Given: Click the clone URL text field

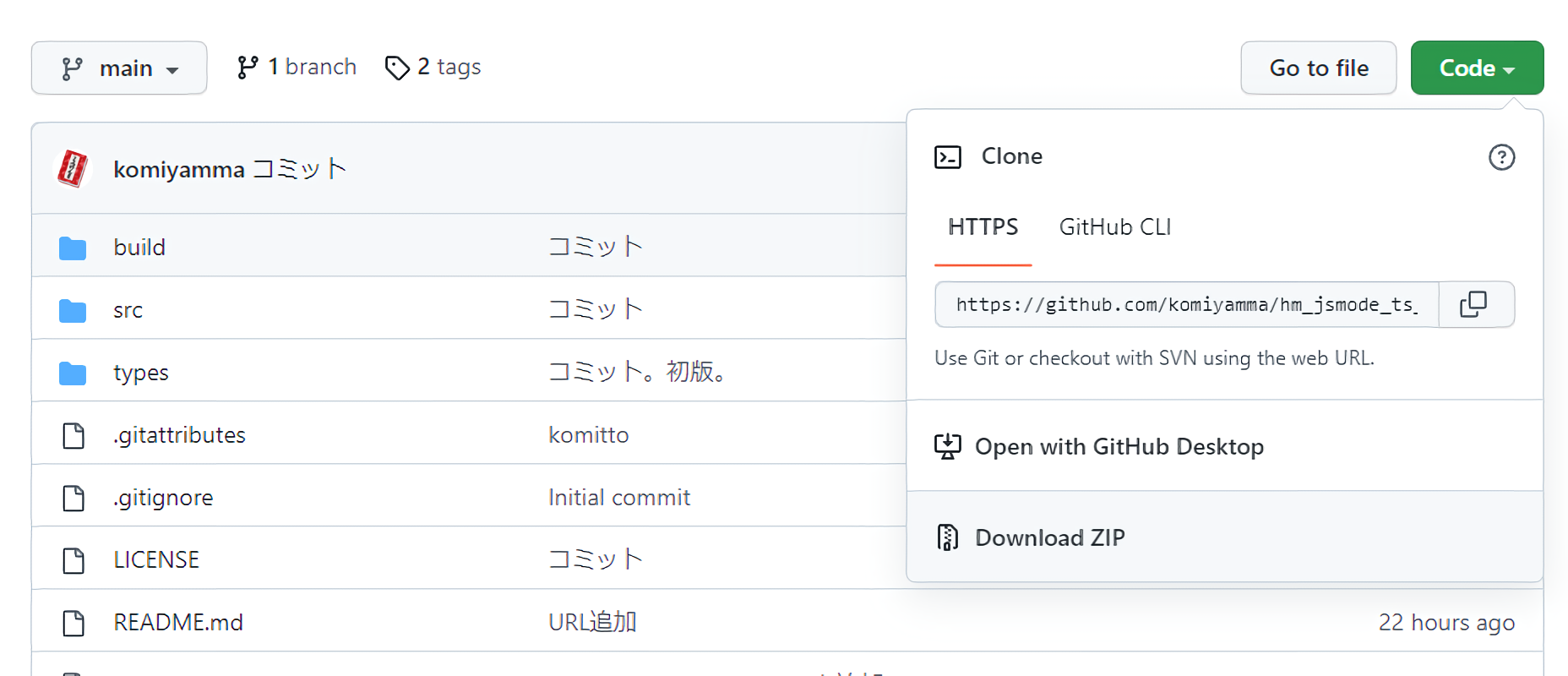Looking at the screenshot, I should [x=1186, y=304].
